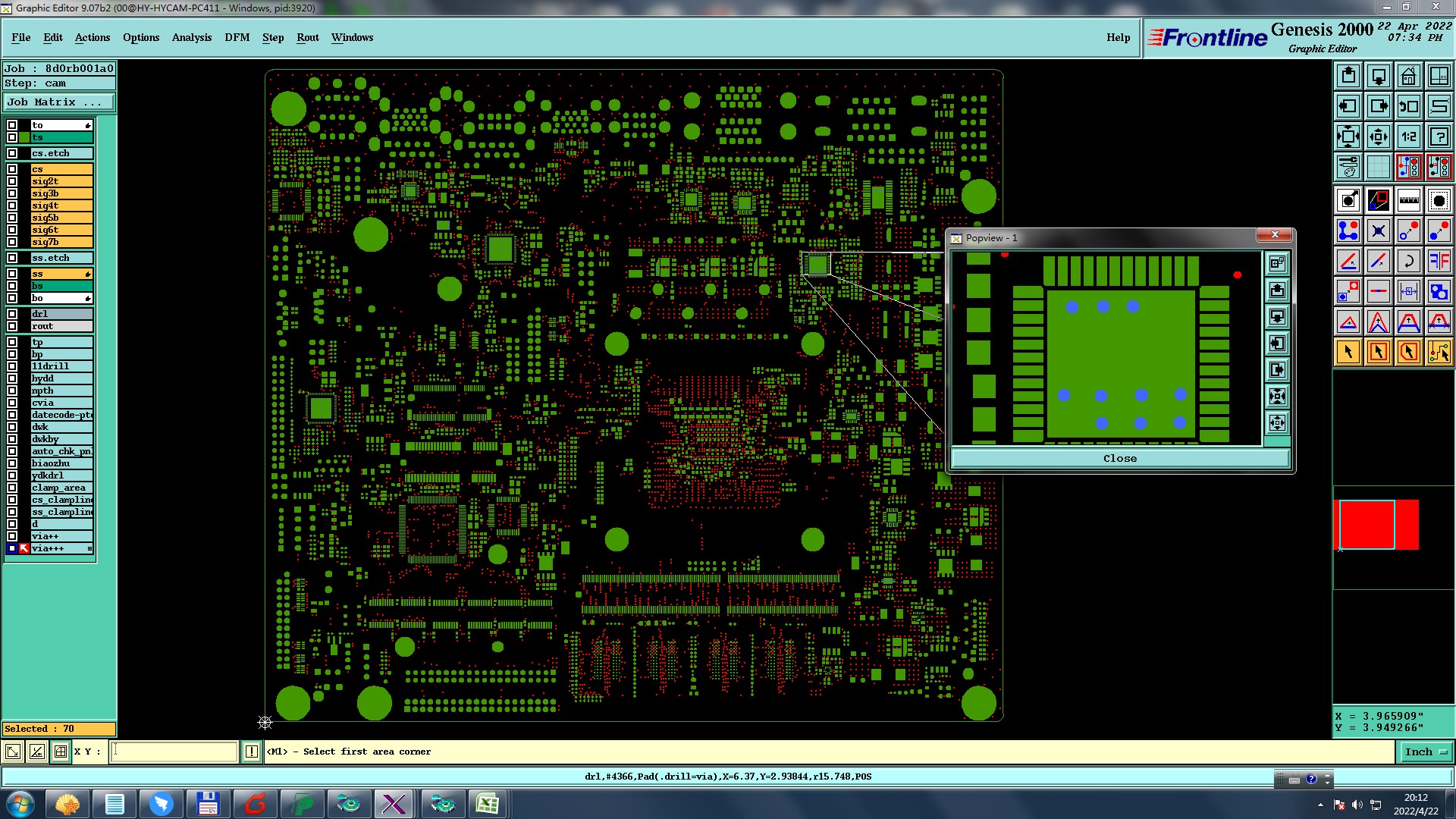This screenshot has height=819, width=1456.
Task: Select the ruler measurement tool
Action: 1408,200
